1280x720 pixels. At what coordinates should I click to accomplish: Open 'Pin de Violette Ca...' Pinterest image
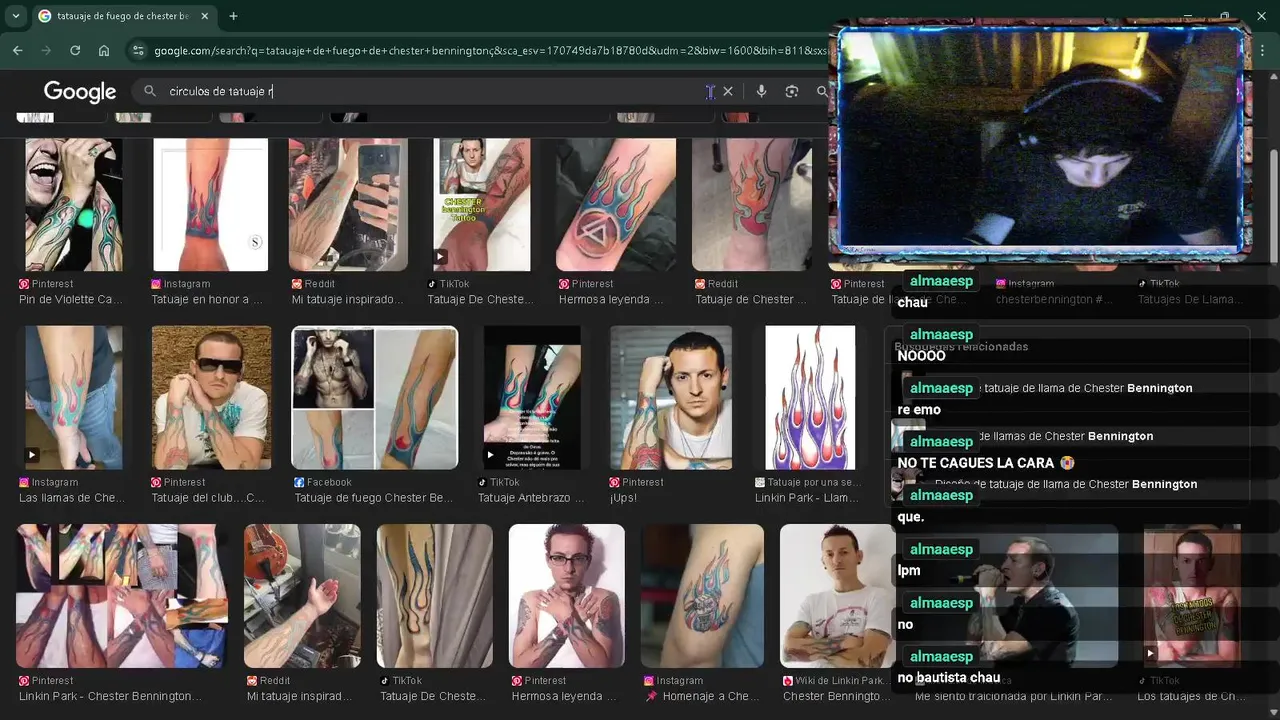(x=74, y=204)
